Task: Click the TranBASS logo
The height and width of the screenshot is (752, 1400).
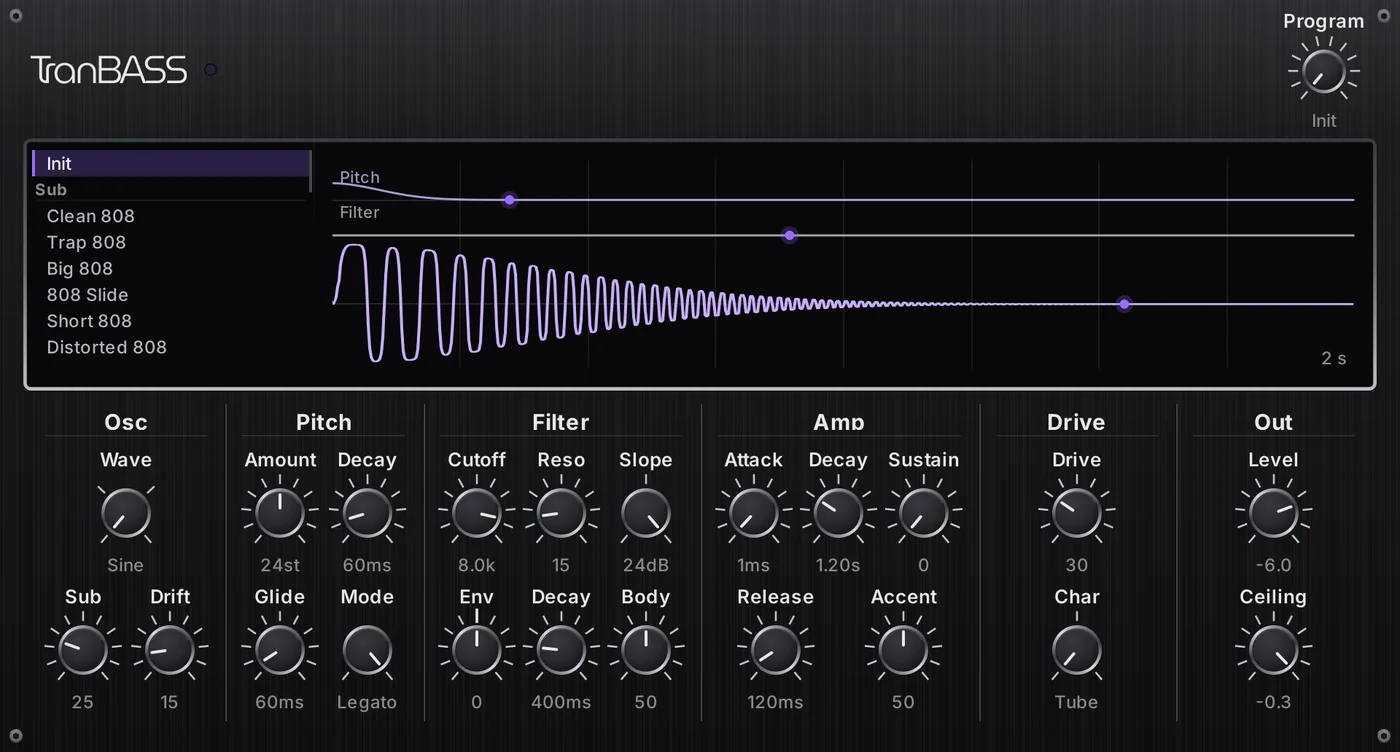Action: tap(109, 70)
